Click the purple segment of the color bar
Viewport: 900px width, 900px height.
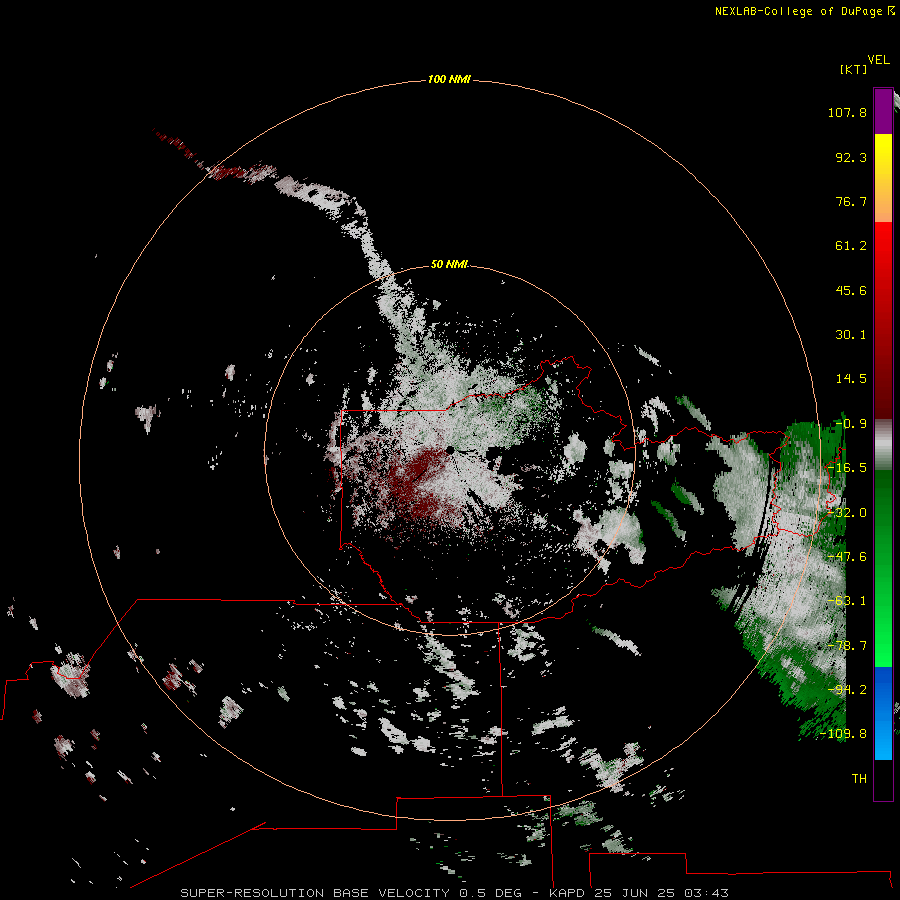[x=883, y=112]
